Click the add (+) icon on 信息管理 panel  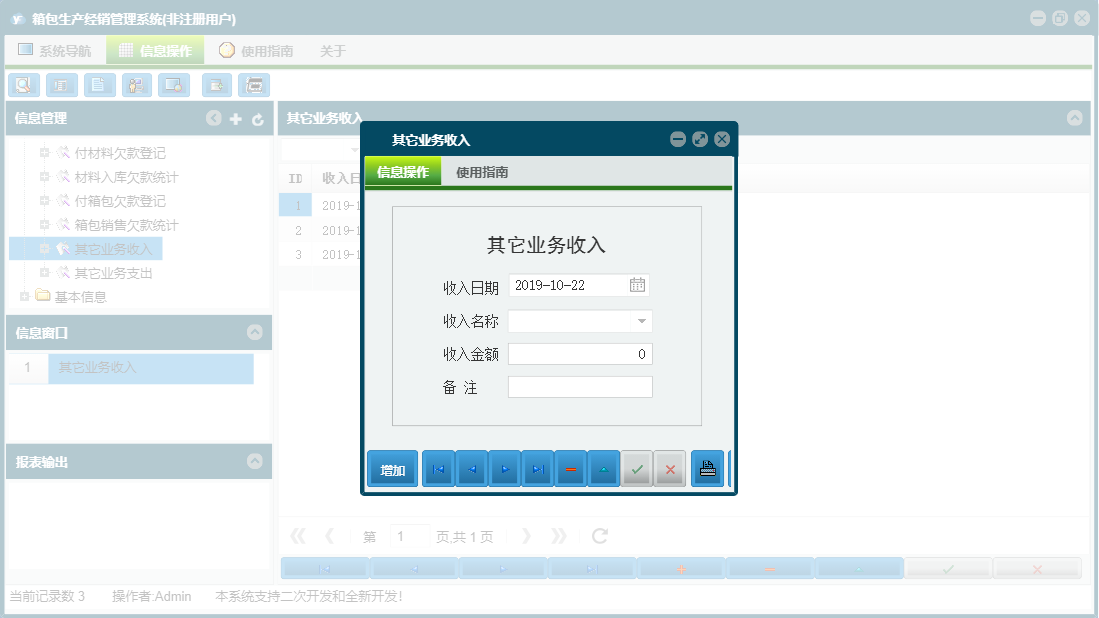point(235,118)
